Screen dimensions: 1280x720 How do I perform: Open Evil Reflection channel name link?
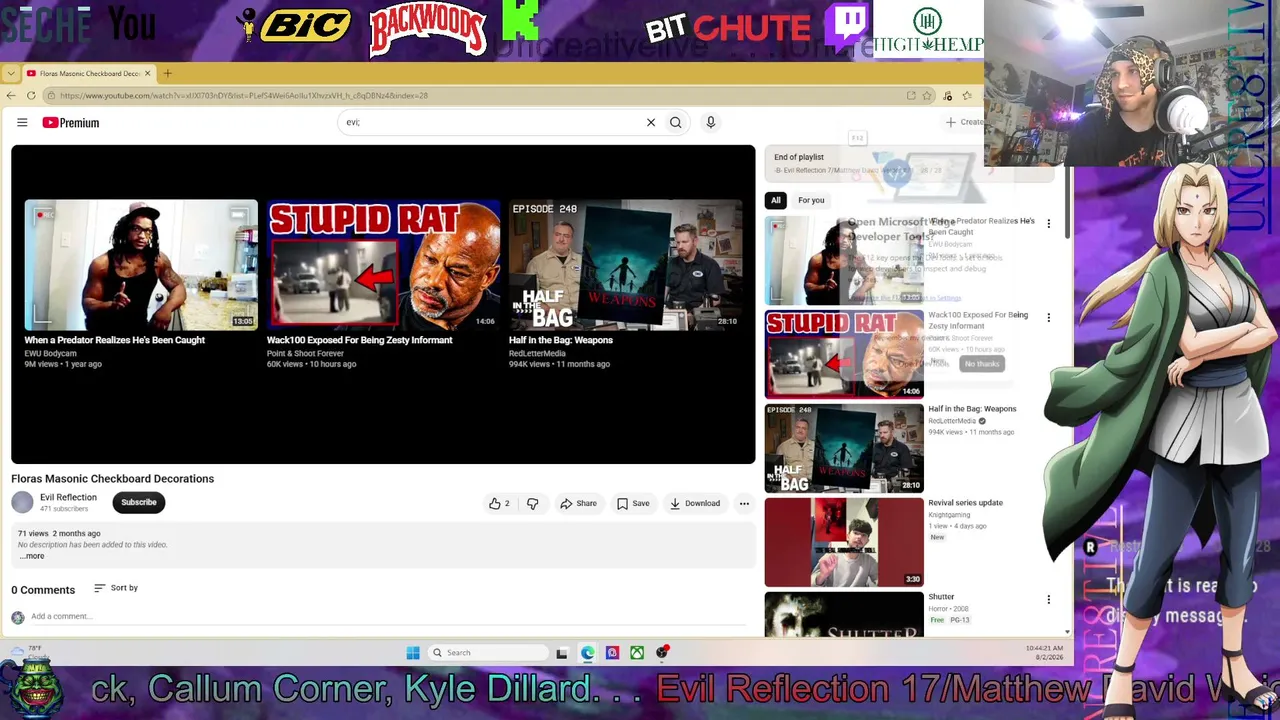[x=68, y=497]
